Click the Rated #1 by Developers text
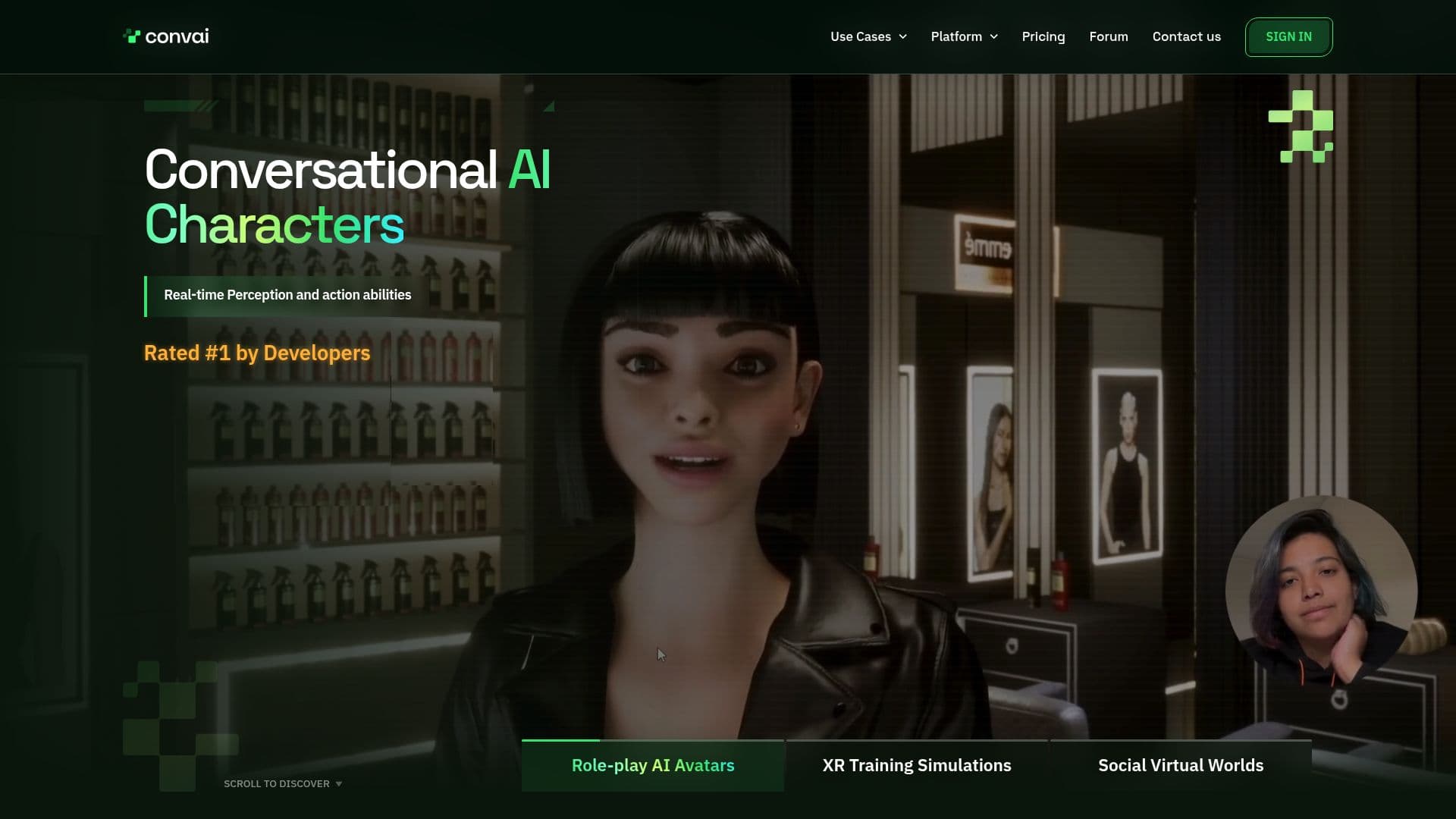 tap(257, 353)
